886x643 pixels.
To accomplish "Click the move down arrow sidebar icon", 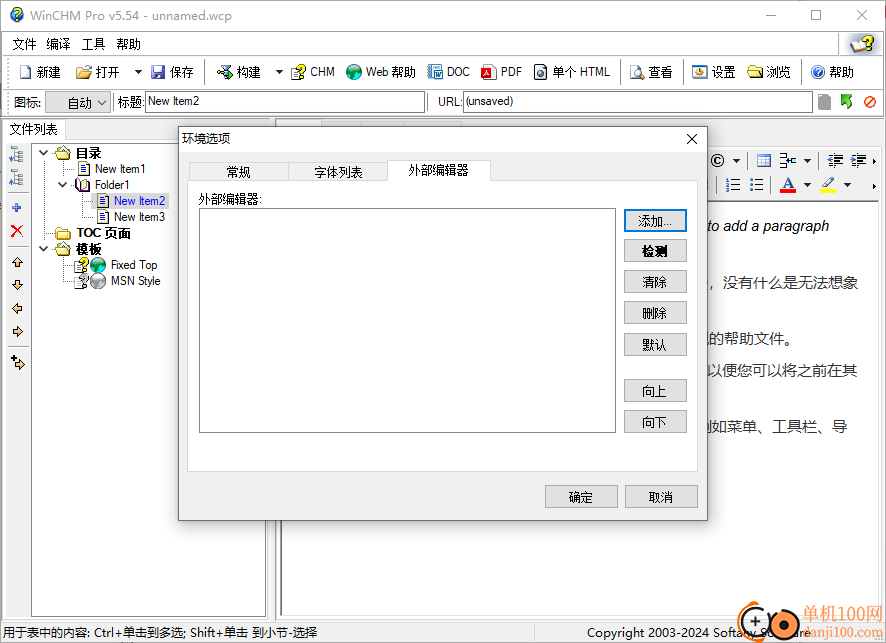I will (x=18, y=285).
